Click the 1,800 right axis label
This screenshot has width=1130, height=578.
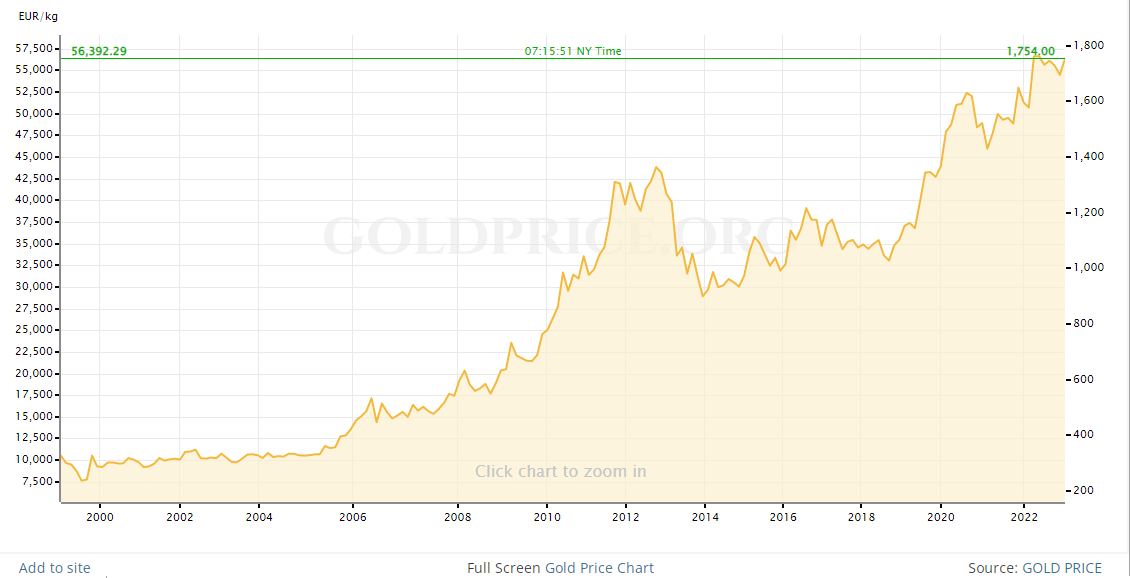tap(1087, 46)
